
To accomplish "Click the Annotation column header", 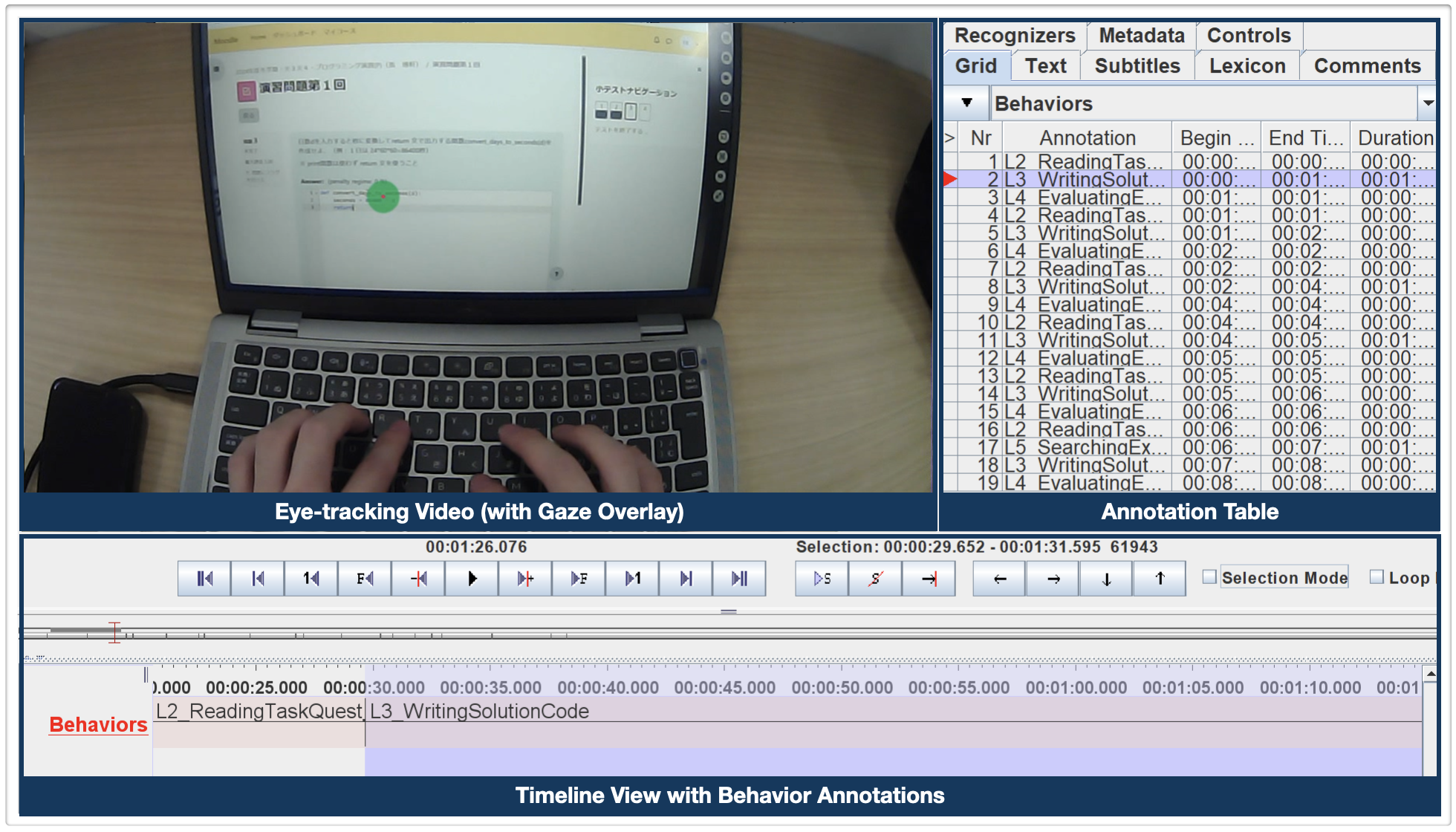I will (1088, 138).
